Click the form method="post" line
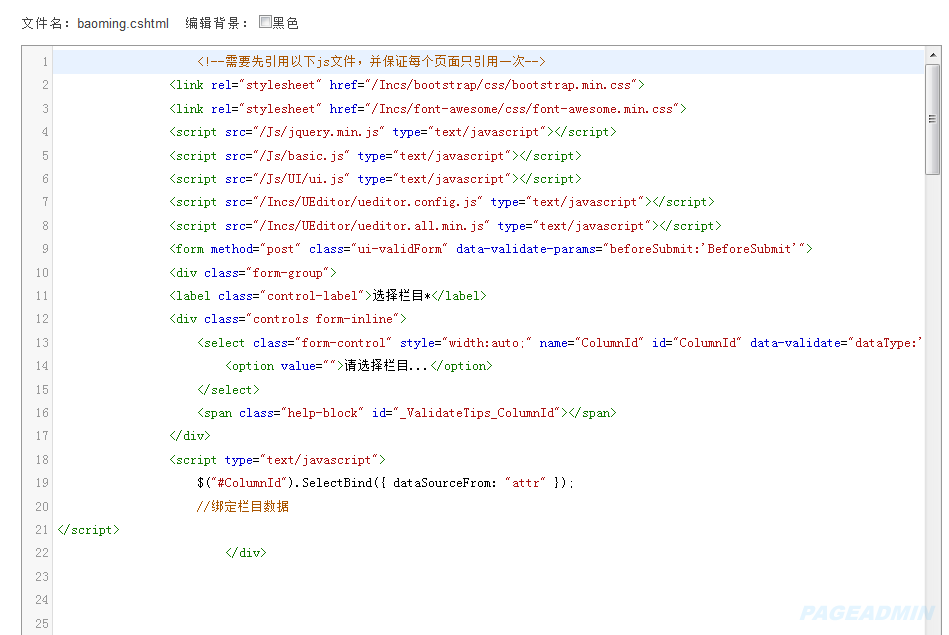This screenshot has width=949, height=635. point(491,249)
